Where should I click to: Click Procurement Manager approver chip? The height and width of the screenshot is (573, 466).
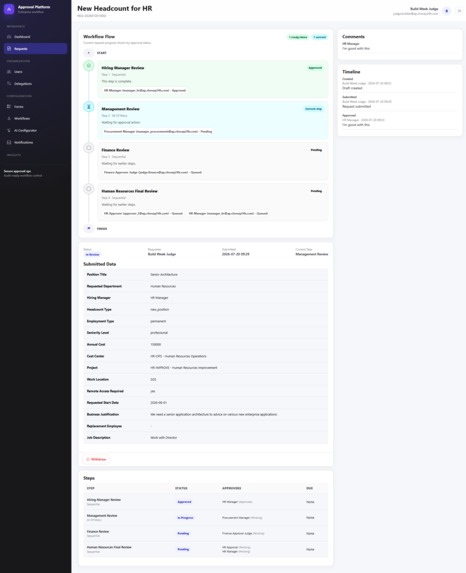click(158, 132)
